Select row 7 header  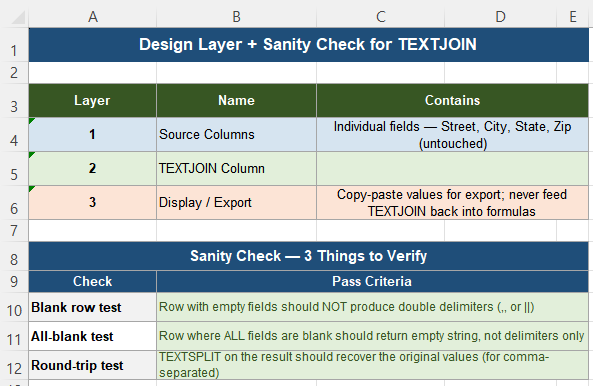coord(14,230)
